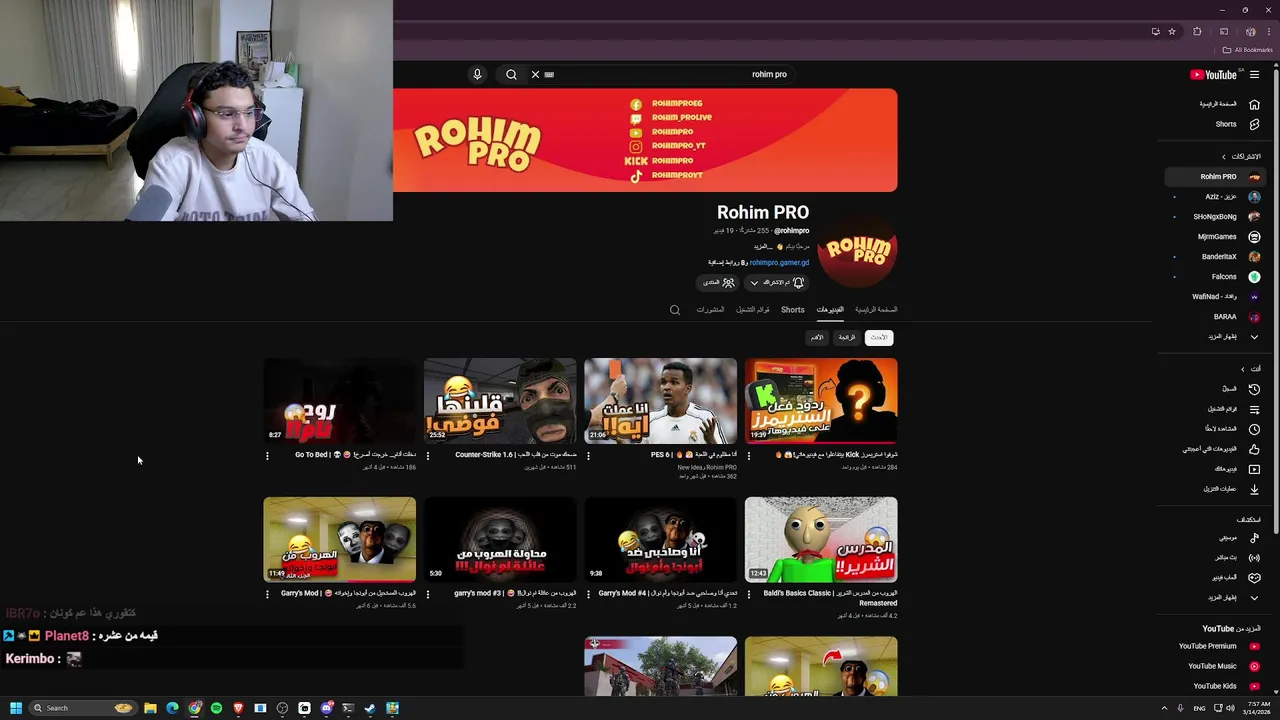
Task: Click the YouTube logo
Action: pos(1214,74)
